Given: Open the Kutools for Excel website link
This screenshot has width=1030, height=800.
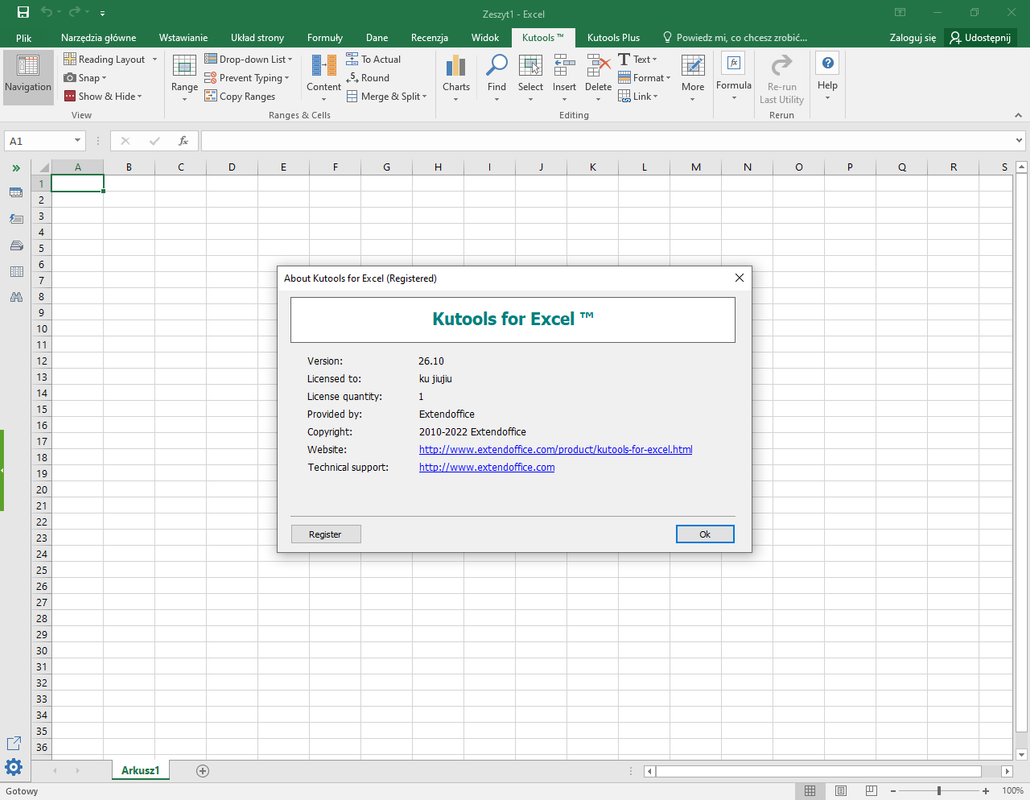Looking at the screenshot, I should coord(555,450).
